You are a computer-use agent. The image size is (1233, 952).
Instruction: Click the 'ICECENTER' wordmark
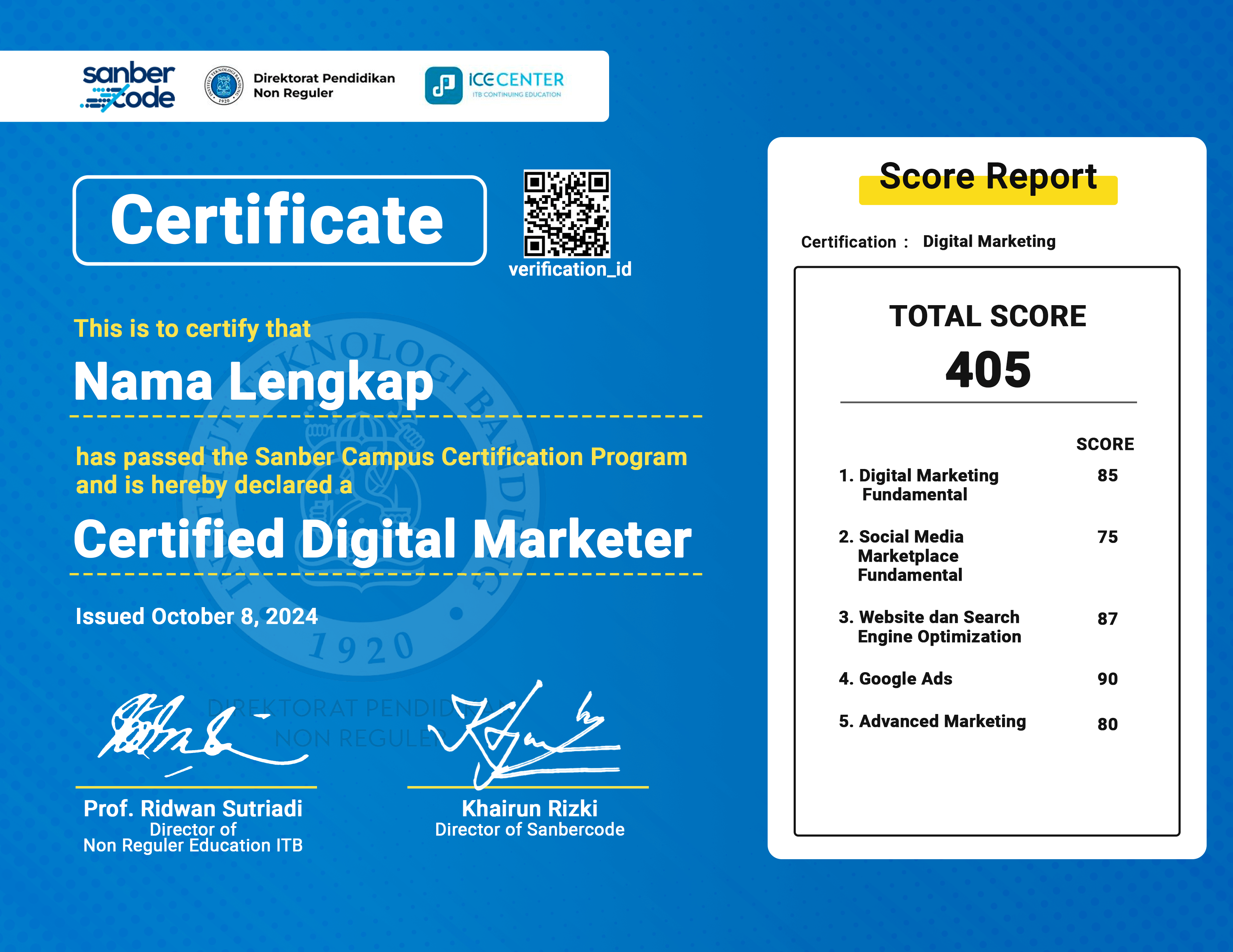pyautogui.click(x=516, y=79)
